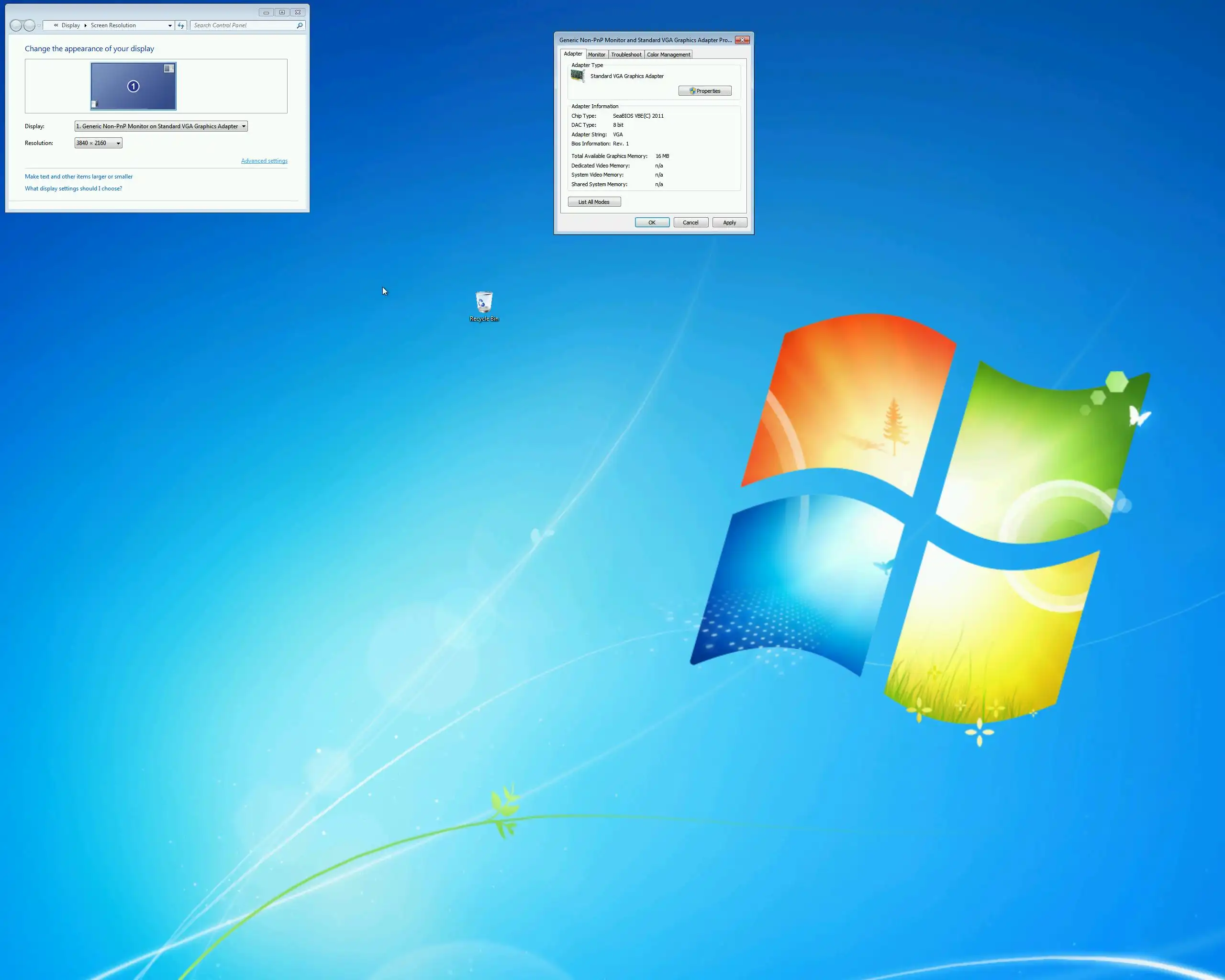Click the Forward navigation arrow button
Screen dimensions: 1225x980
coord(30,25)
